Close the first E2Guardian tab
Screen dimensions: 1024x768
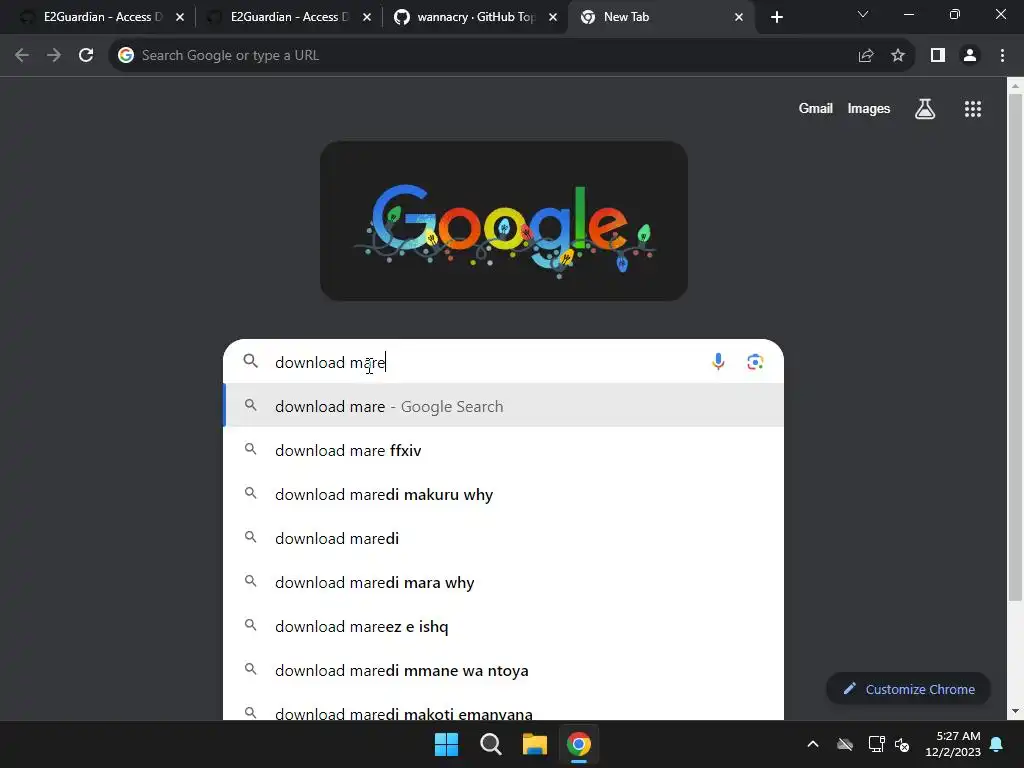point(180,17)
